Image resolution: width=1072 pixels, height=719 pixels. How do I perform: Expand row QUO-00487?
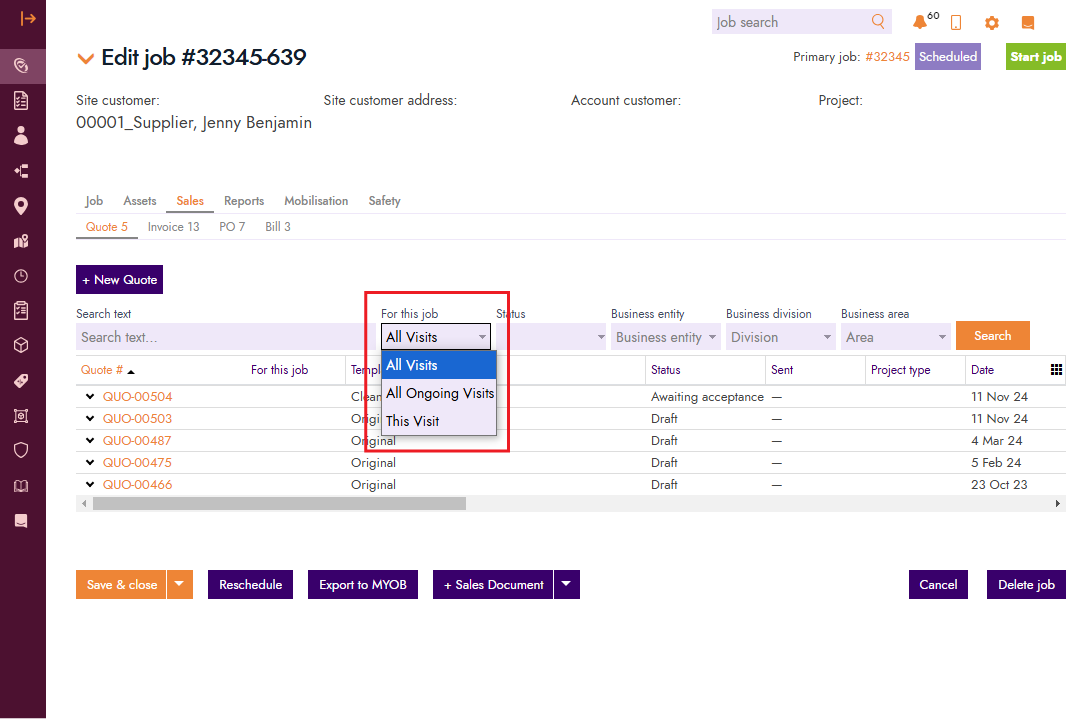coord(90,440)
